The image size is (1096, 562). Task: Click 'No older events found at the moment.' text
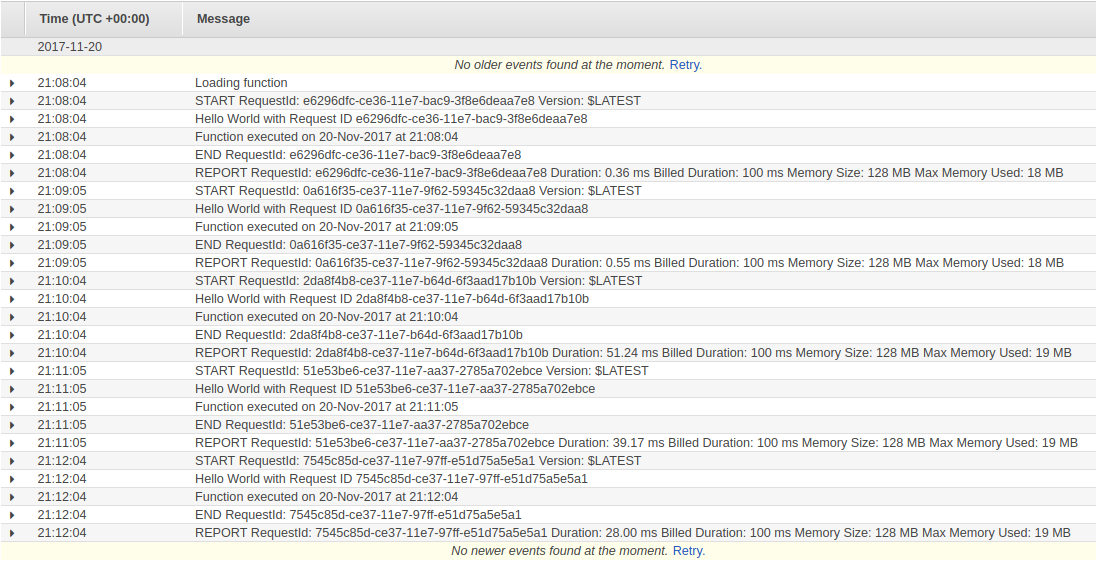pos(559,65)
